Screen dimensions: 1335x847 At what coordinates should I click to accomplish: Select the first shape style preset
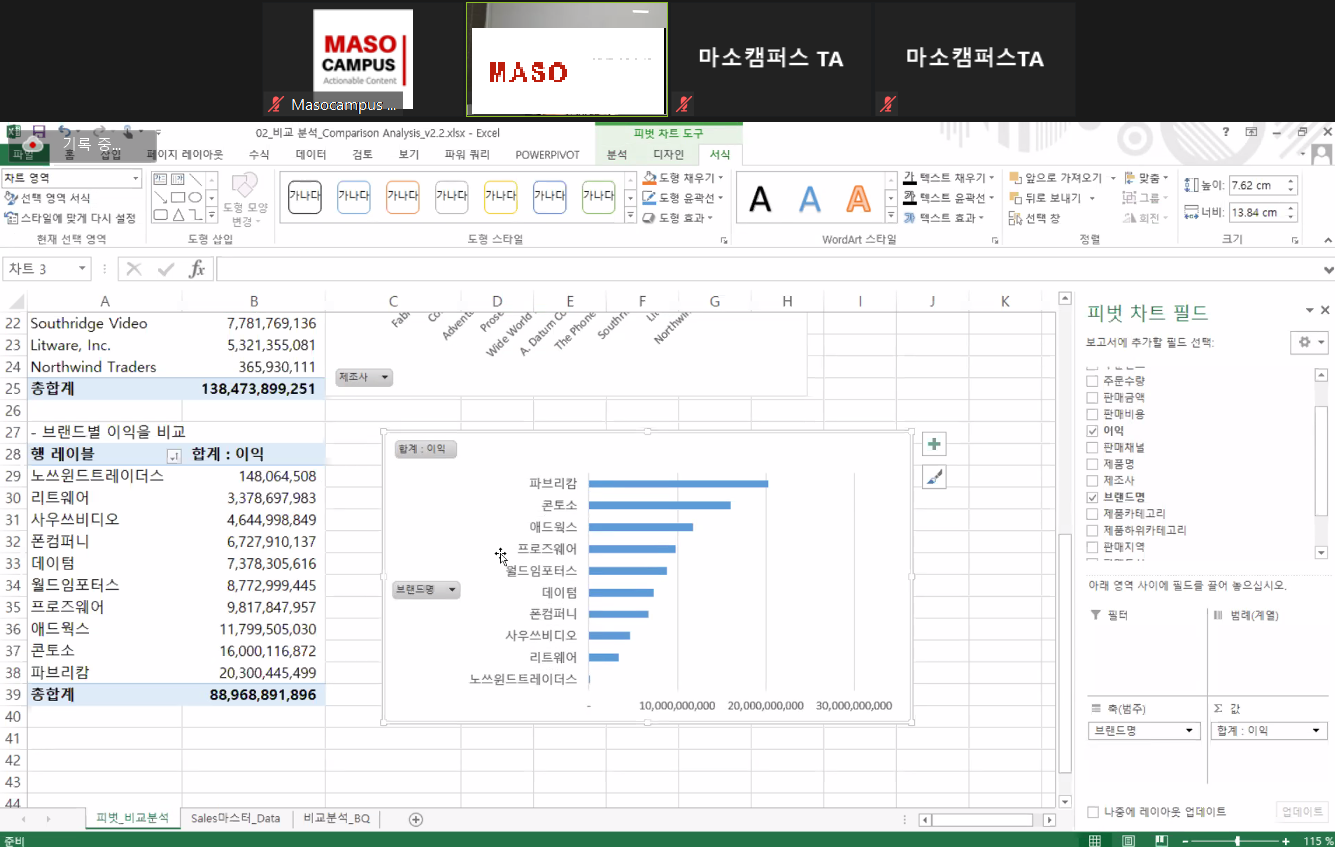click(305, 197)
